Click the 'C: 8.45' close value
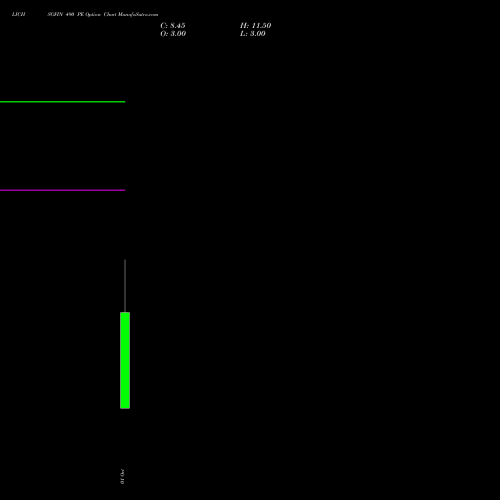Viewport: 500px width, 500px height. point(173,26)
